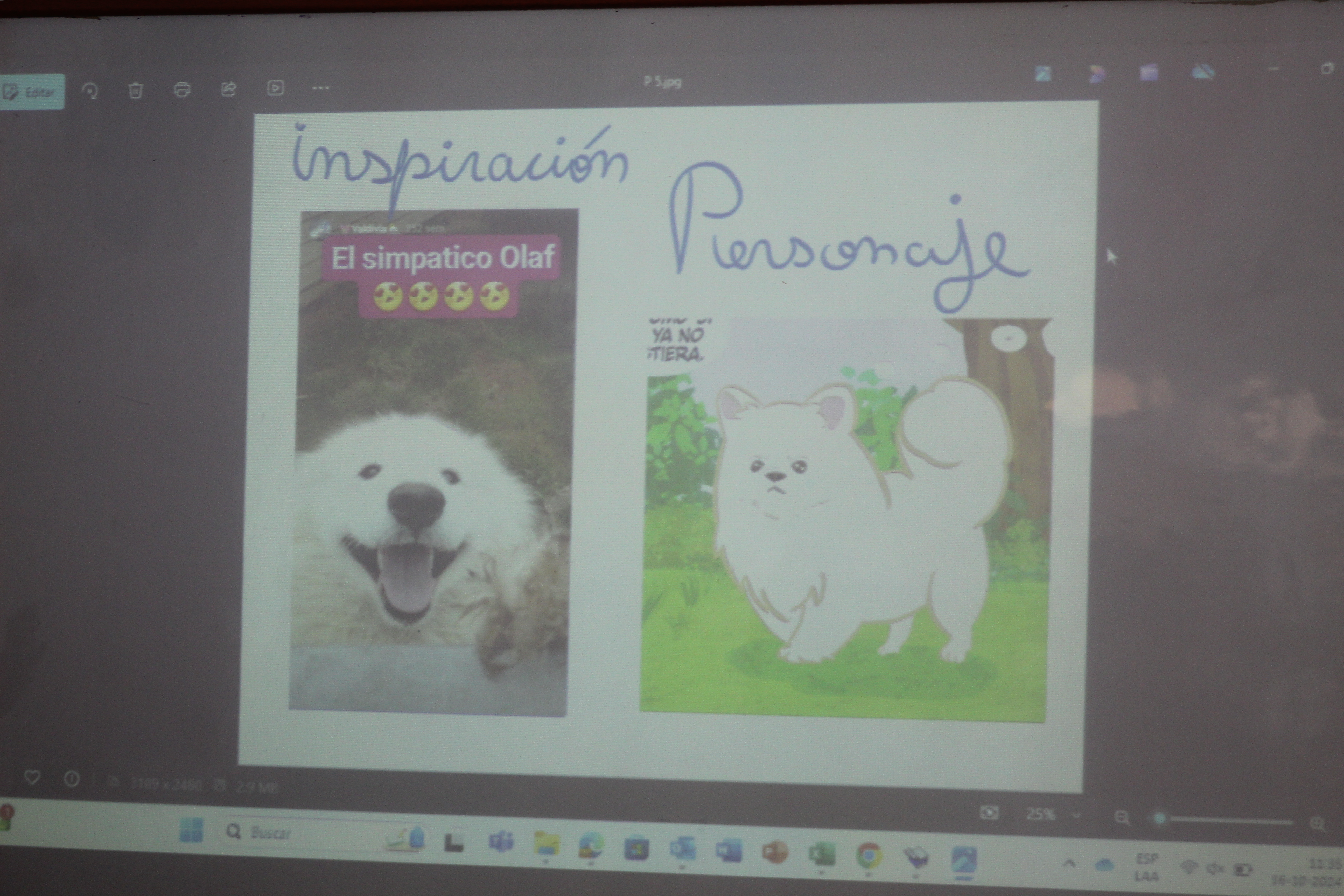The image size is (1344, 896).
Task: Open Google Chrome from the taskbar
Action: (x=869, y=856)
